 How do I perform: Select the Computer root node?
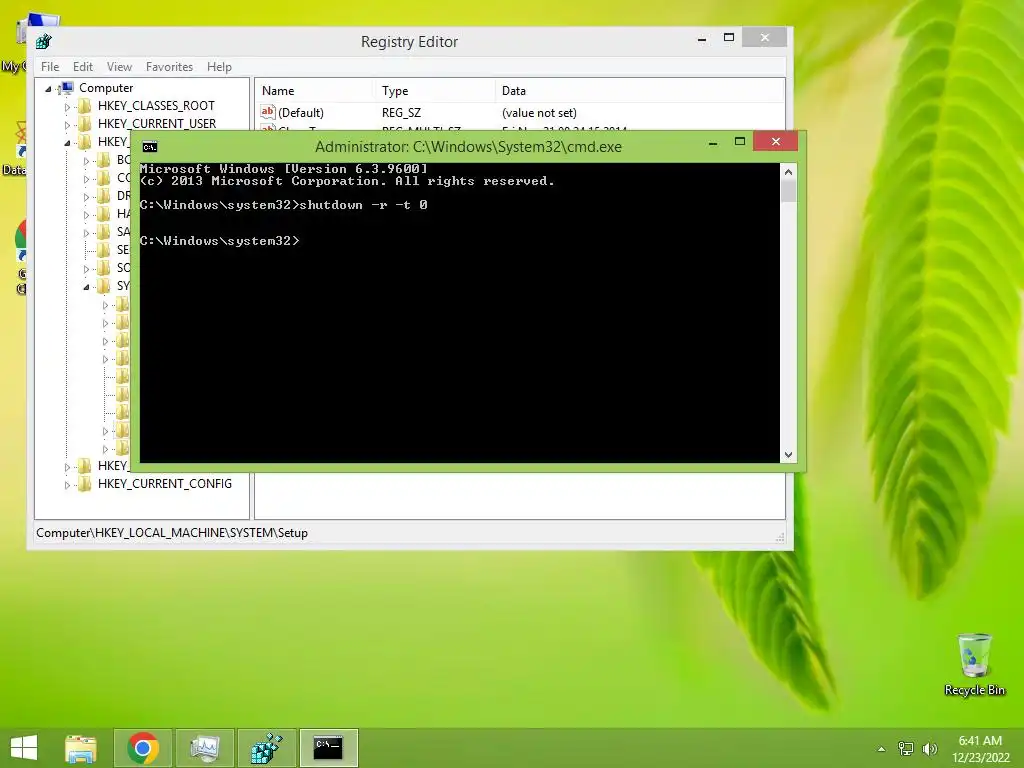(106, 88)
